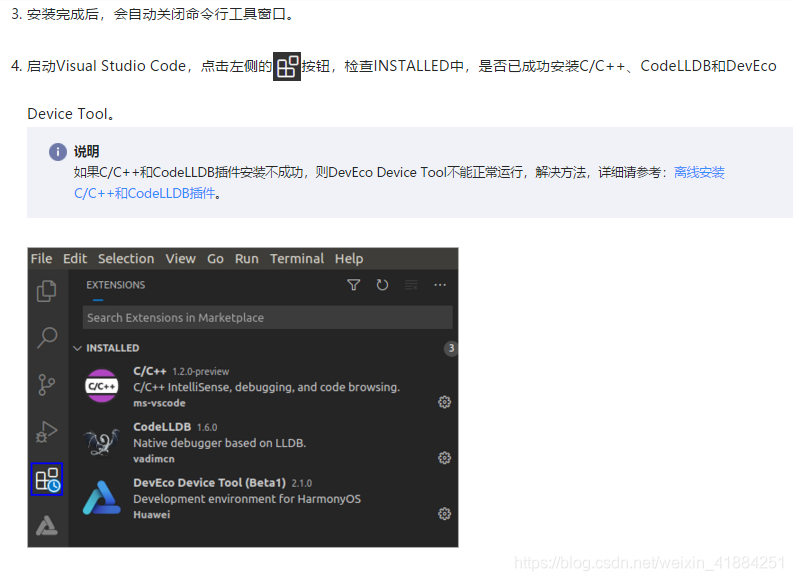Click the 说明 note heading
793x581 pixels.
coord(86,151)
